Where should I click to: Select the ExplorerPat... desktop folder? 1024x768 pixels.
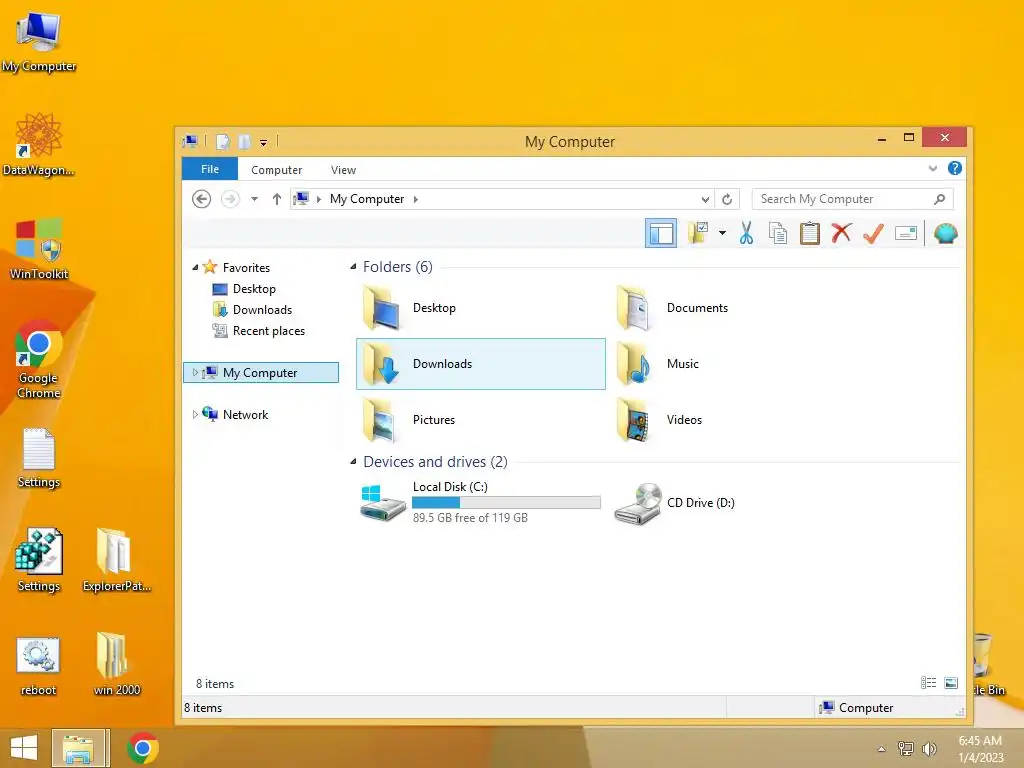tap(116, 560)
